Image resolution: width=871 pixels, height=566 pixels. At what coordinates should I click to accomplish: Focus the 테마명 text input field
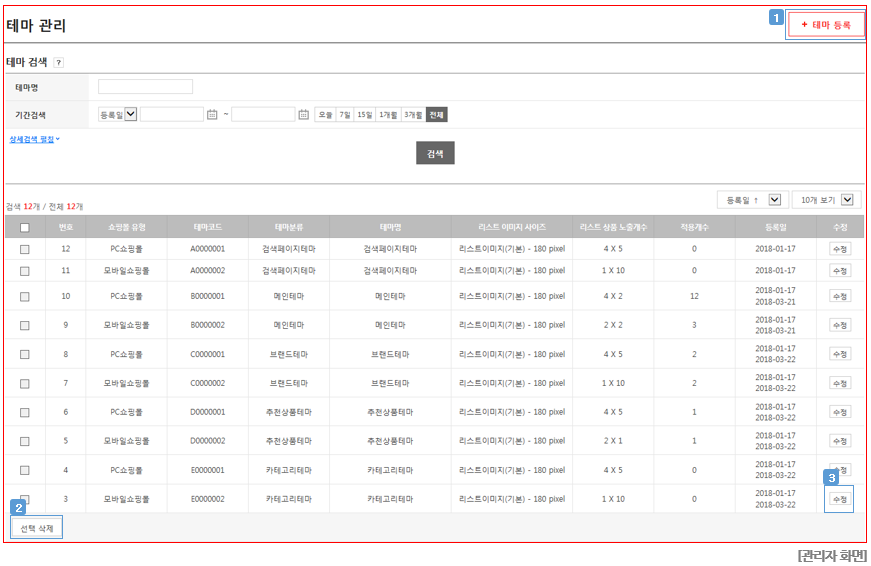coord(146,87)
